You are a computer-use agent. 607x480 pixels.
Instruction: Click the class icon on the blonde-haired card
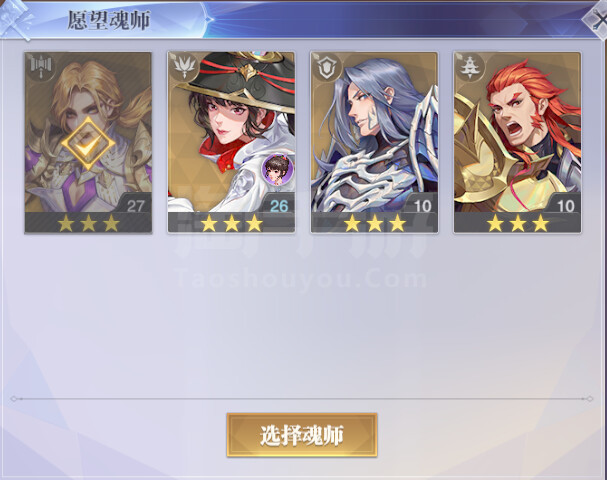40,67
